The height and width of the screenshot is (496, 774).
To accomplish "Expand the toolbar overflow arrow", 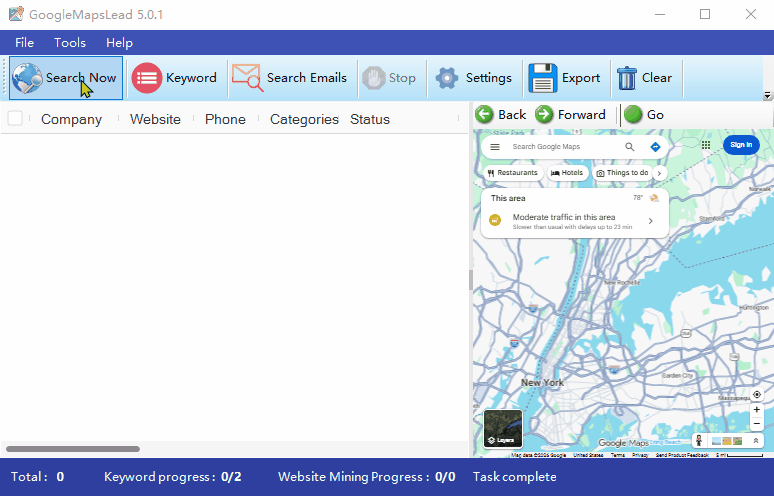I will tap(767, 95).
